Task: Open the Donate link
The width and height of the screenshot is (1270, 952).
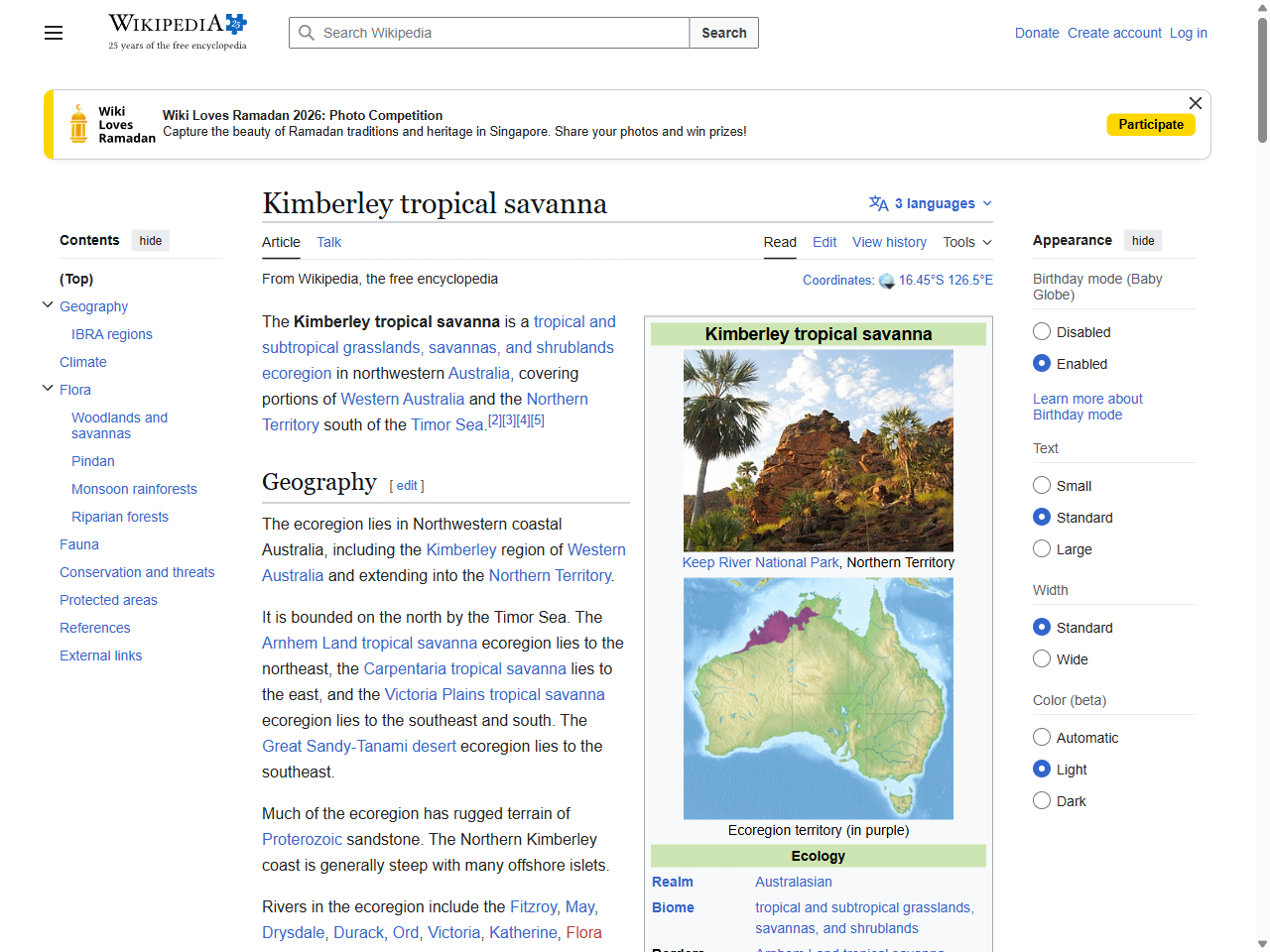Action: coord(1037,33)
